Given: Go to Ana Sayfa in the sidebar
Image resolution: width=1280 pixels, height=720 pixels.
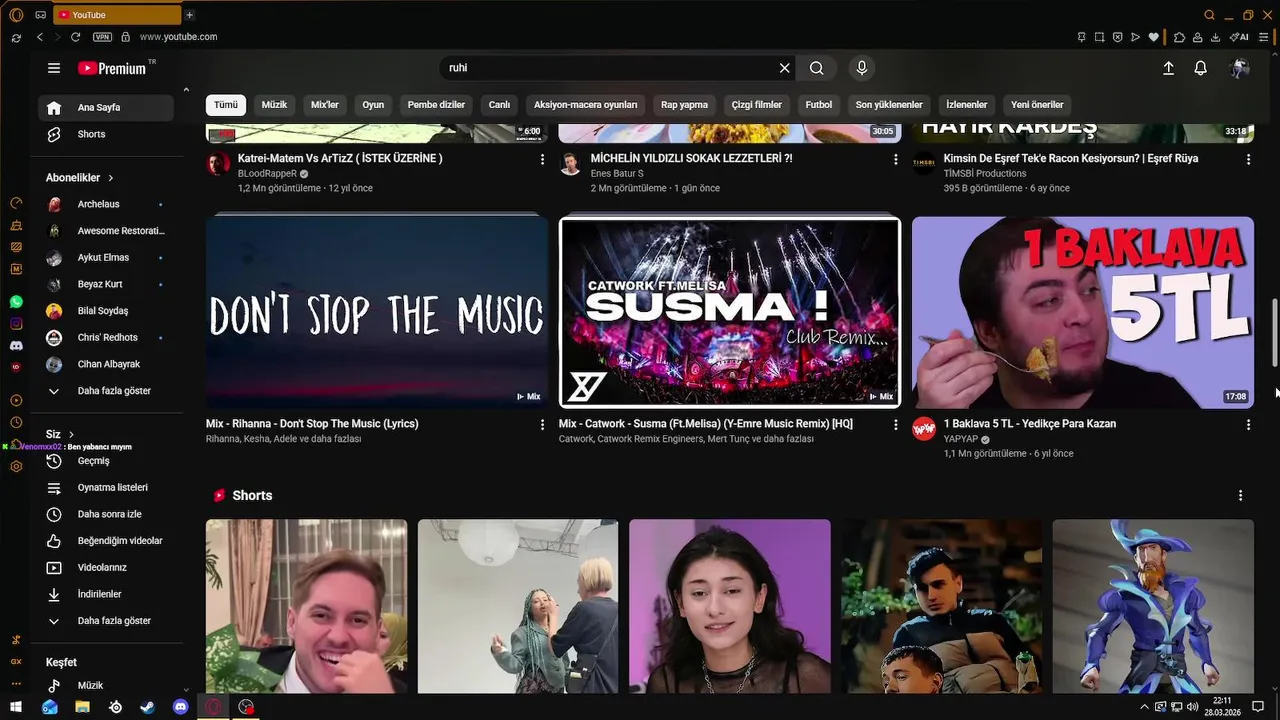Looking at the screenshot, I should tap(106, 108).
